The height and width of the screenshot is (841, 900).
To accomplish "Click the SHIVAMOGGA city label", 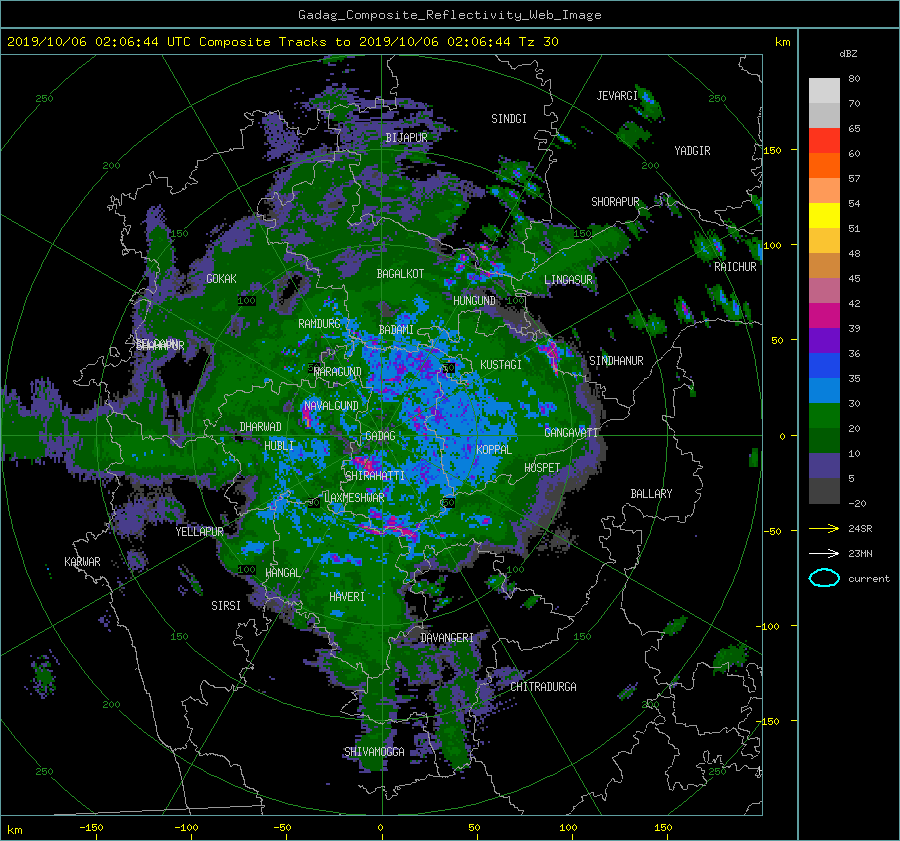I will click(374, 752).
